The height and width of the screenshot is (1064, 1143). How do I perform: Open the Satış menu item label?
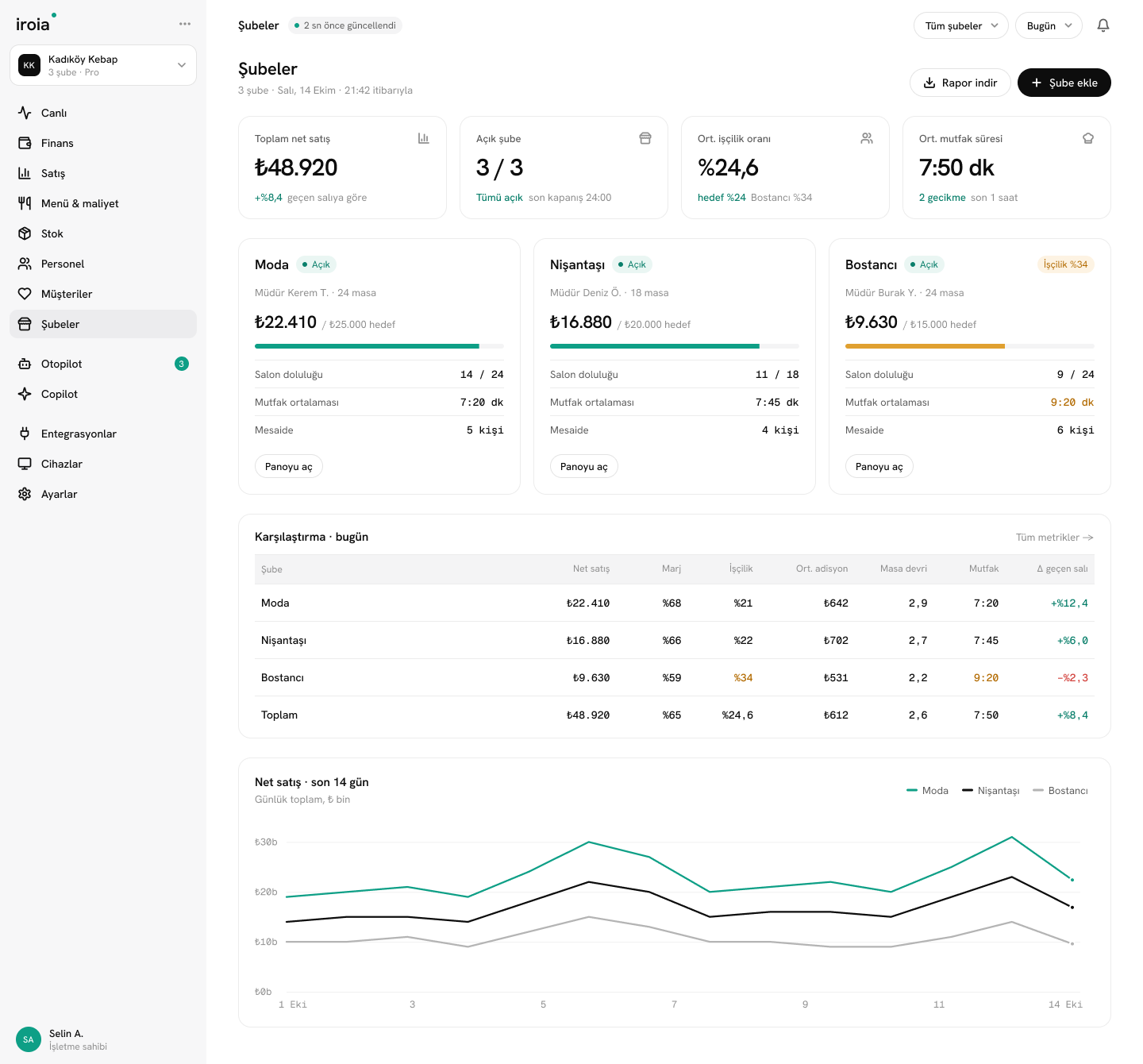tap(53, 173)
